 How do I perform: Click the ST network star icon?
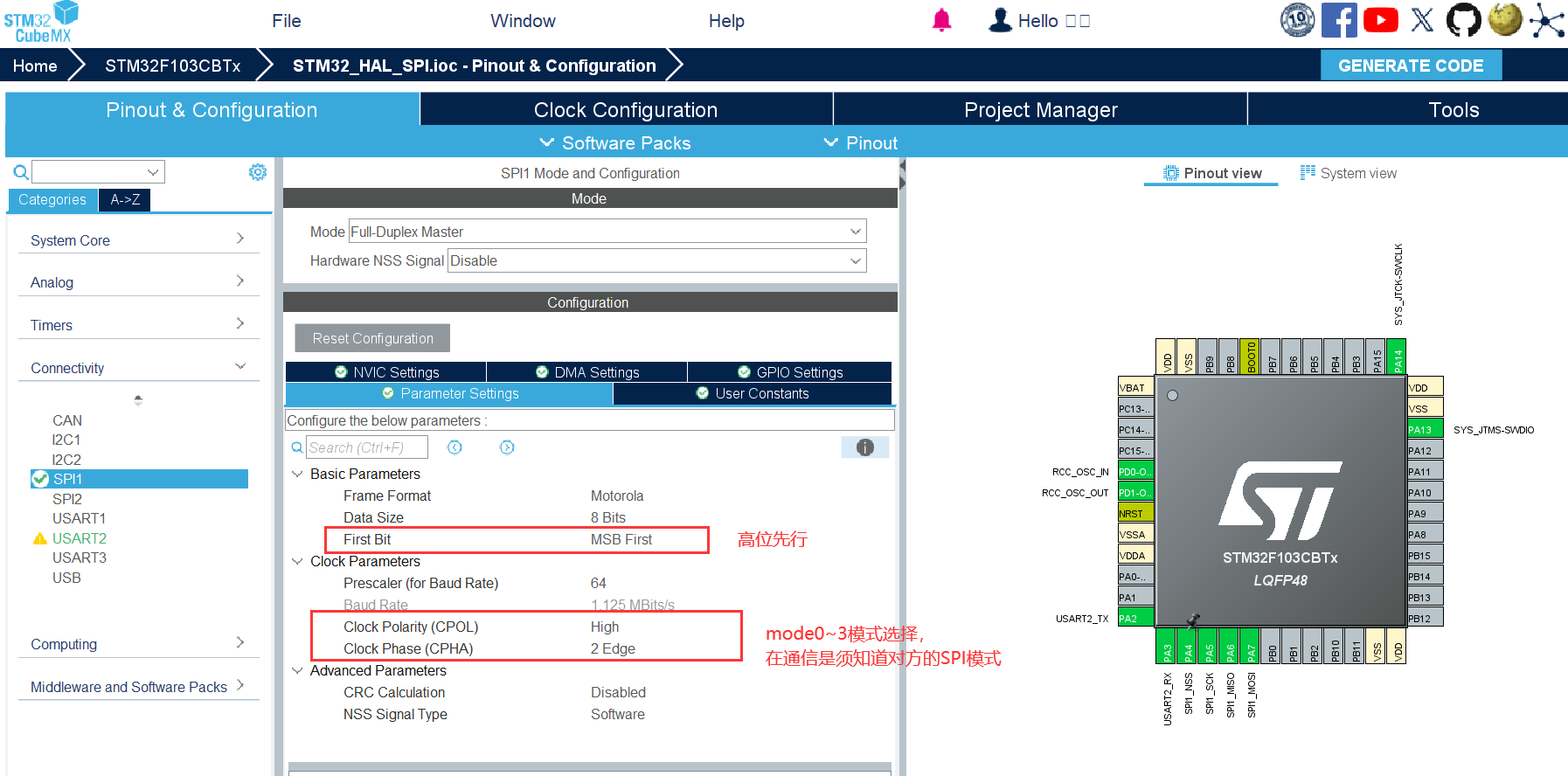(1546, 21)
